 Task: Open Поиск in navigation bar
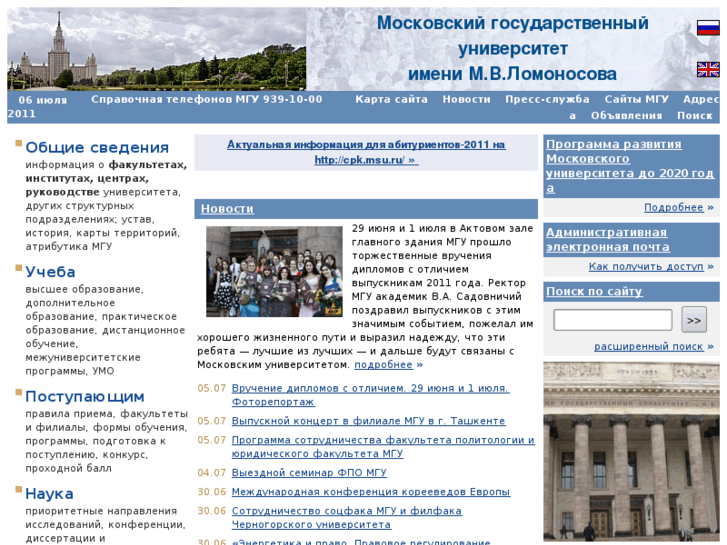point(694,115)
